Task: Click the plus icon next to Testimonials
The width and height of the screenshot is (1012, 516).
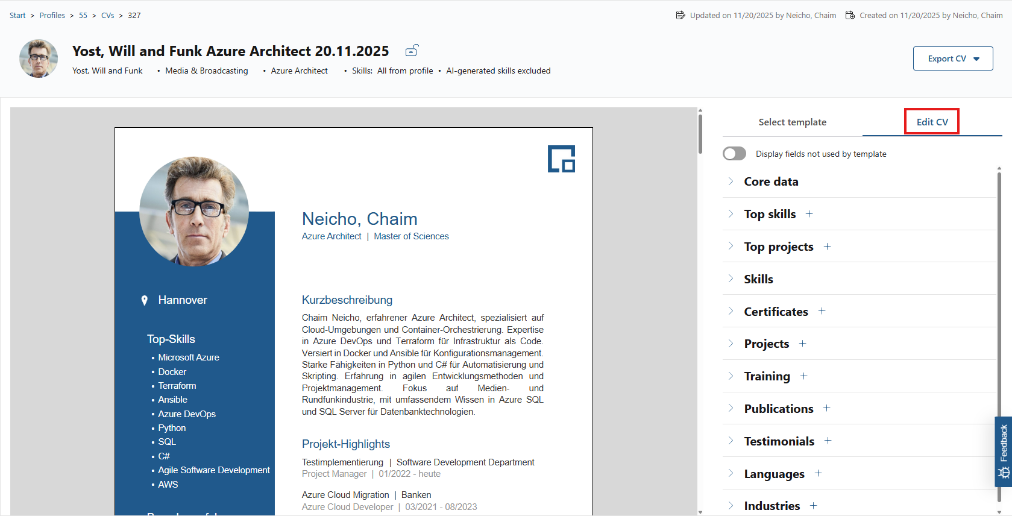Action: (828, 441)
